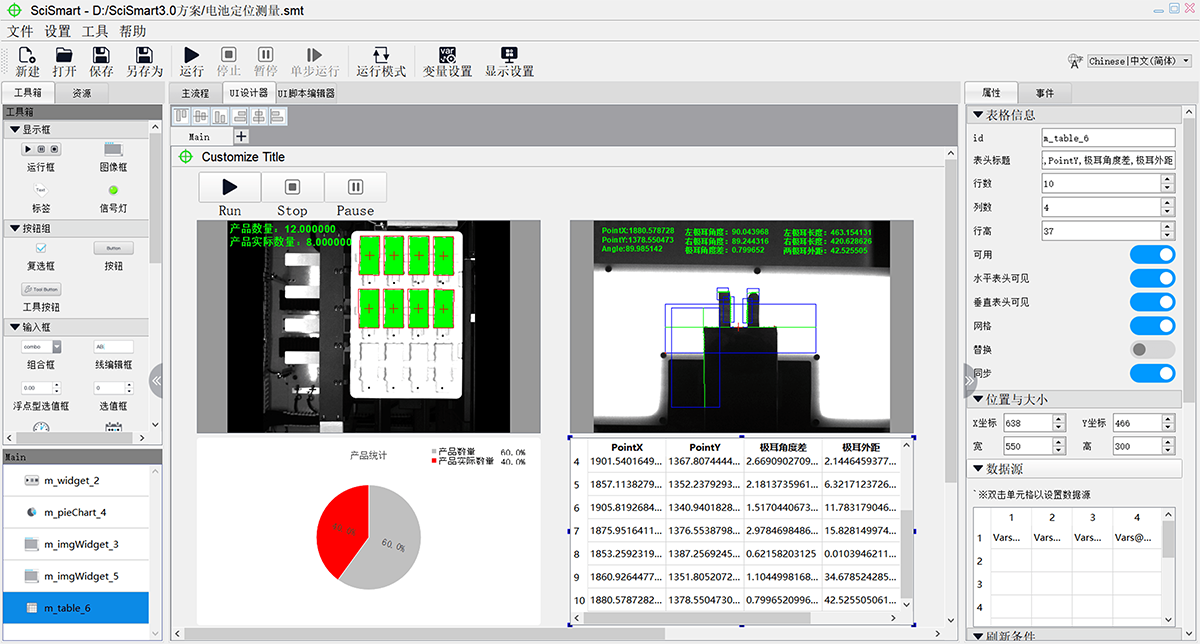Screen dimensions: 1200x644
Task: Click the 暂停 (Pause) toolbar icon
Action: (x=265, y=55)
